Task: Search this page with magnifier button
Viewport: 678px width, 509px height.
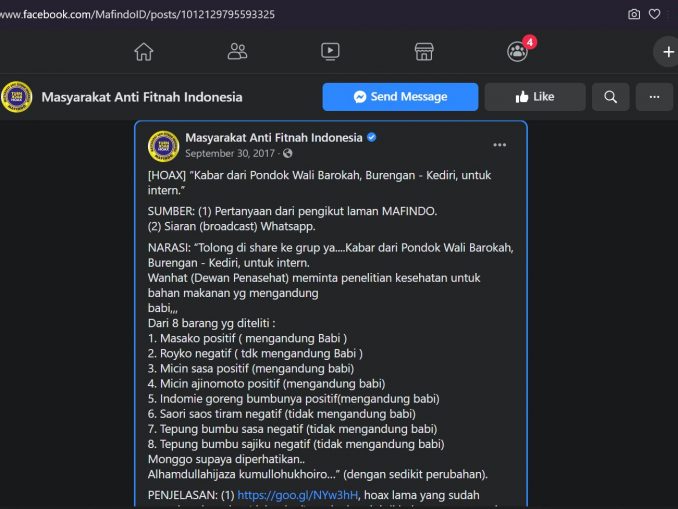Action: 610,97
